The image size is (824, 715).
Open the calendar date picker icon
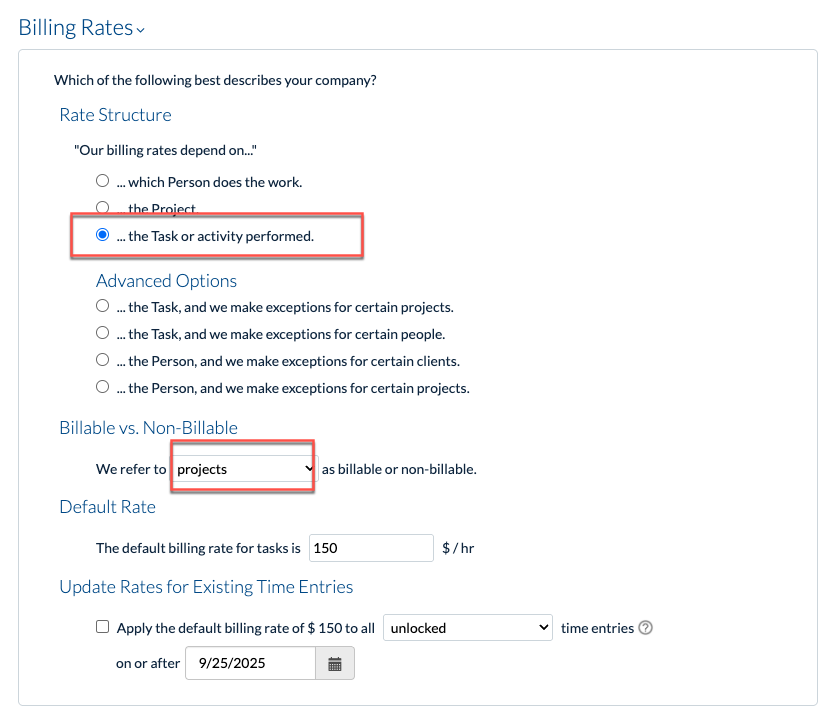pyautogui.click(x=336, y=663)
